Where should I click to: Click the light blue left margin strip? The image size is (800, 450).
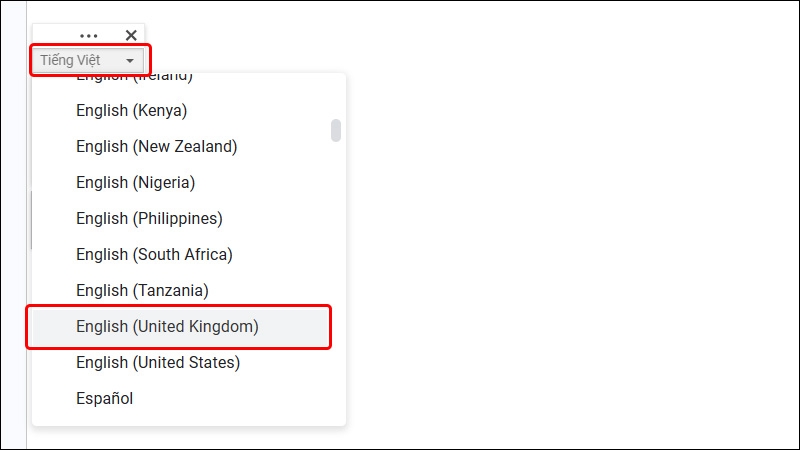13,224
